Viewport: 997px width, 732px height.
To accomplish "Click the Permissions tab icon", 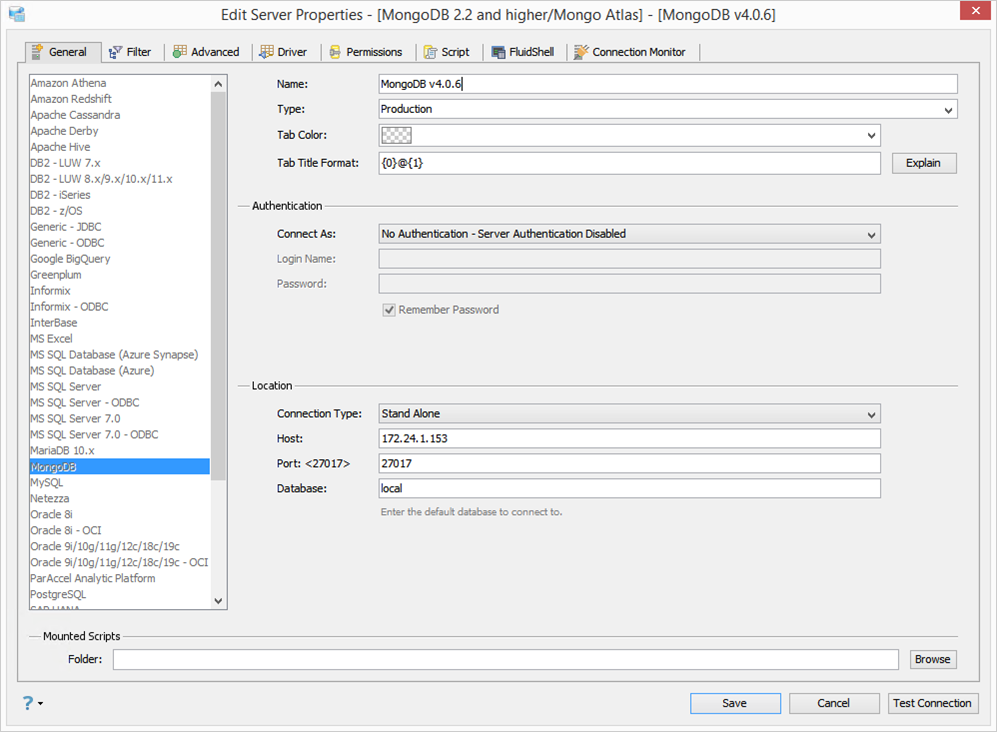I will [335, 52].
